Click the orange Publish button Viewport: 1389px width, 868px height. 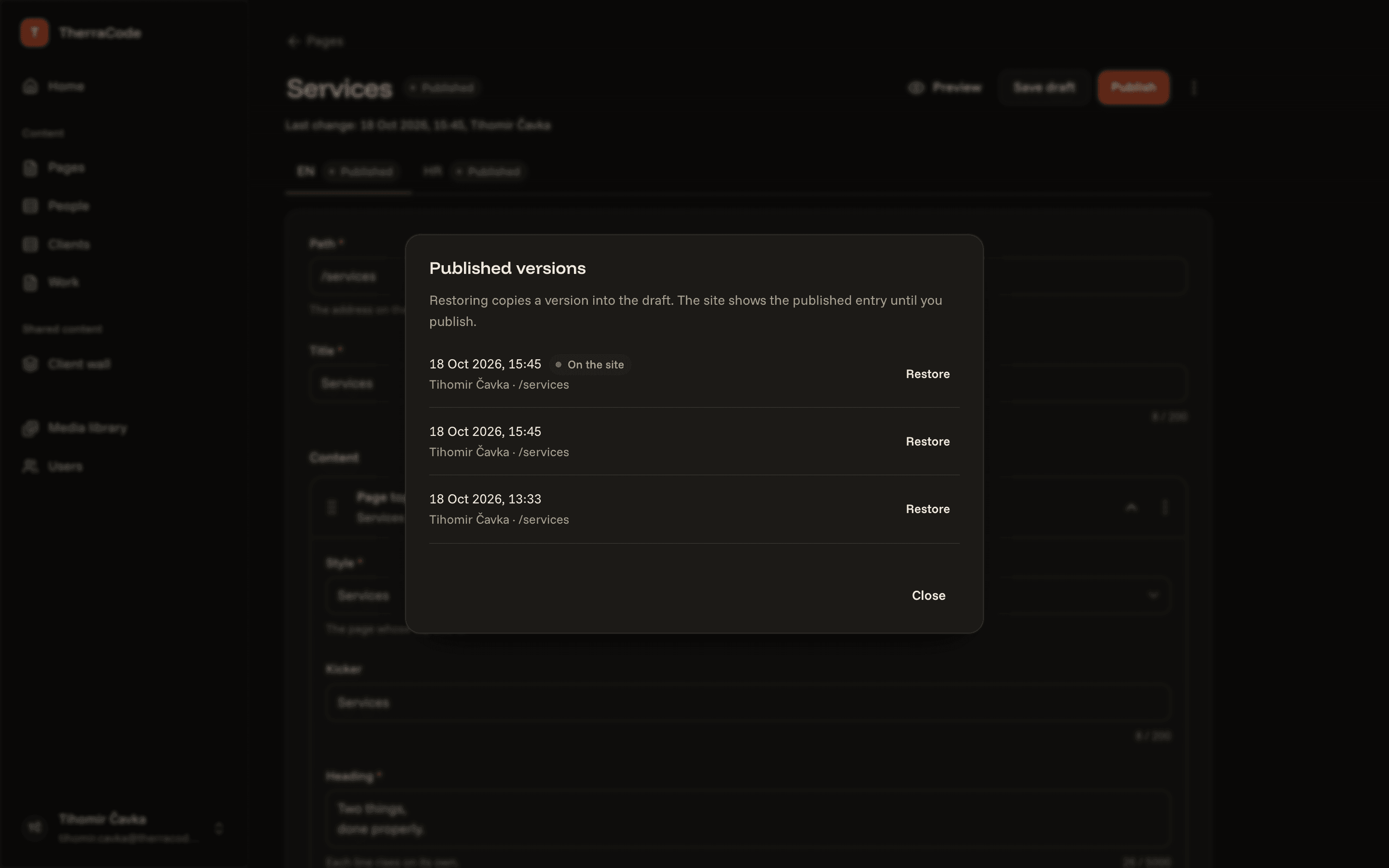point(1133,87)
